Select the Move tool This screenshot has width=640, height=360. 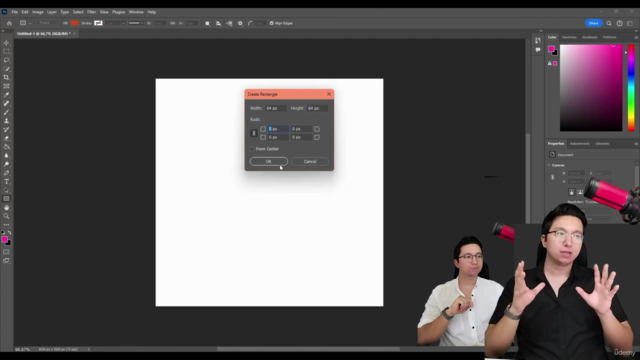point(6,43)
